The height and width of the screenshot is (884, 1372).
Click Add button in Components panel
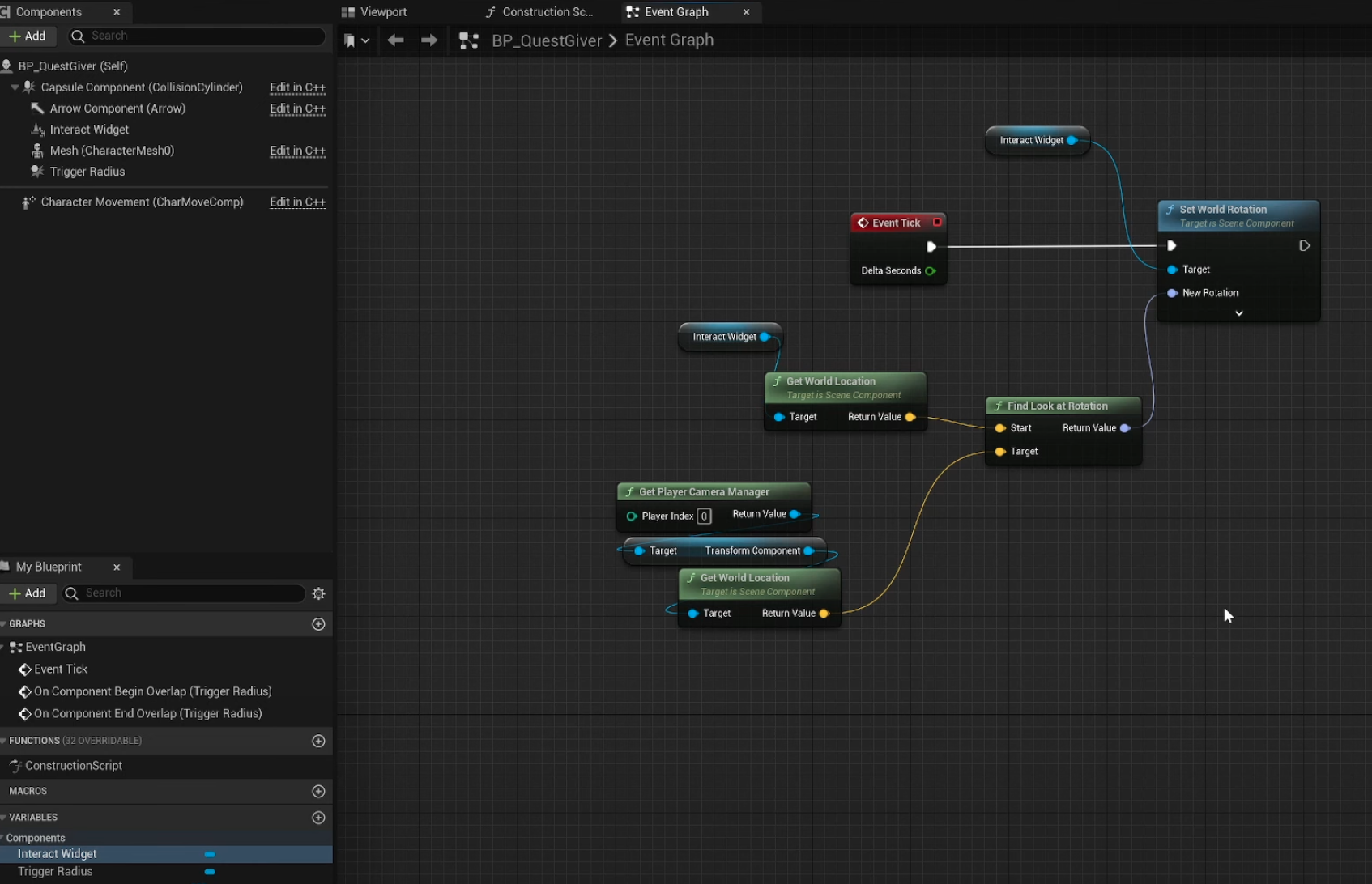click(28, 36)
